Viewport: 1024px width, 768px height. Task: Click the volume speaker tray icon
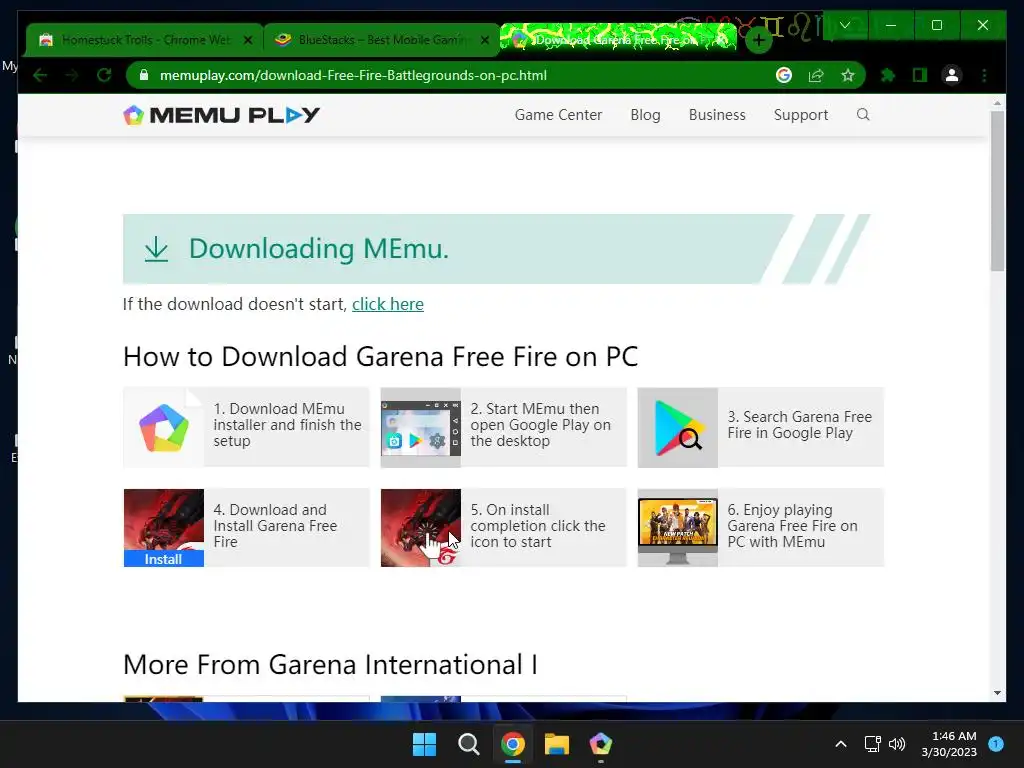click(897, 744)
